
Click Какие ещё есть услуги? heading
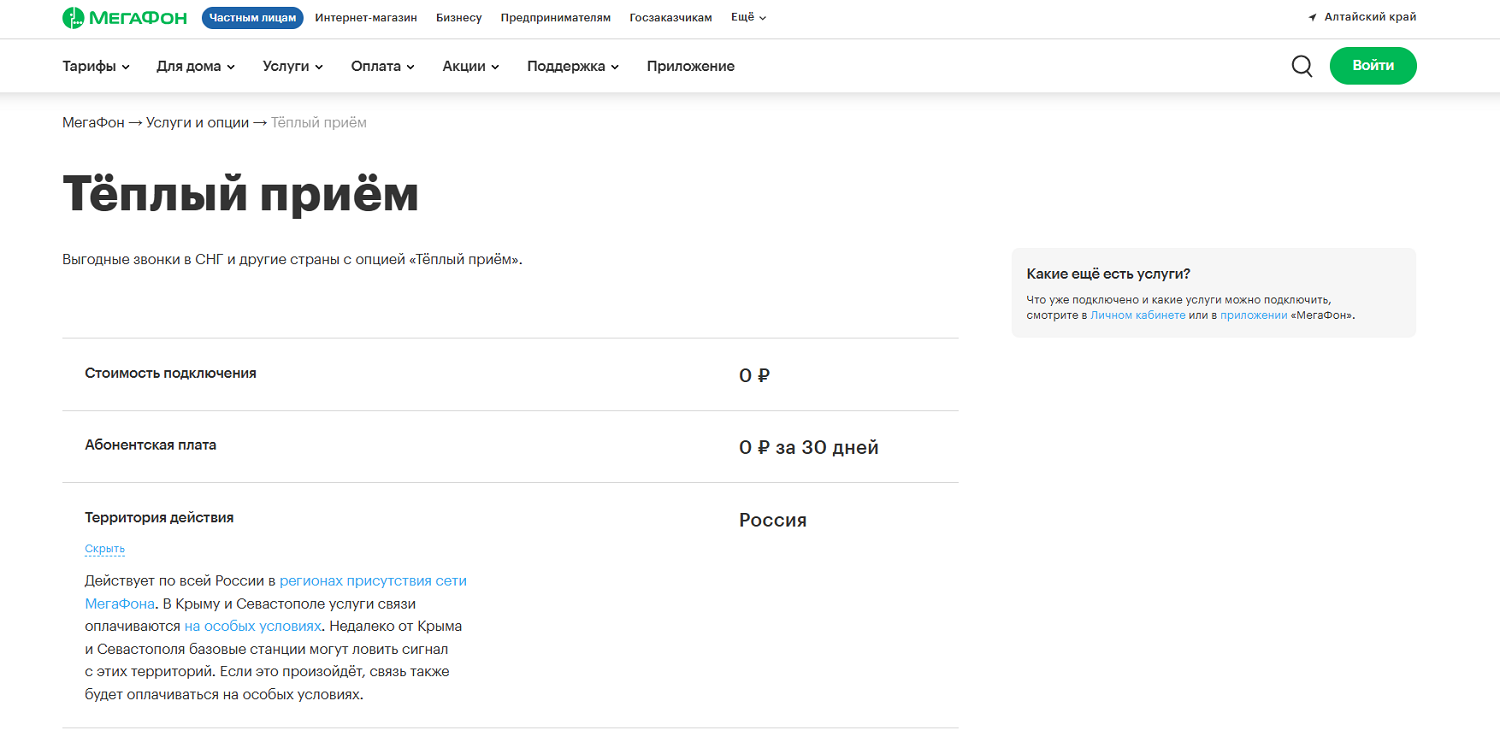[1109, 274]
